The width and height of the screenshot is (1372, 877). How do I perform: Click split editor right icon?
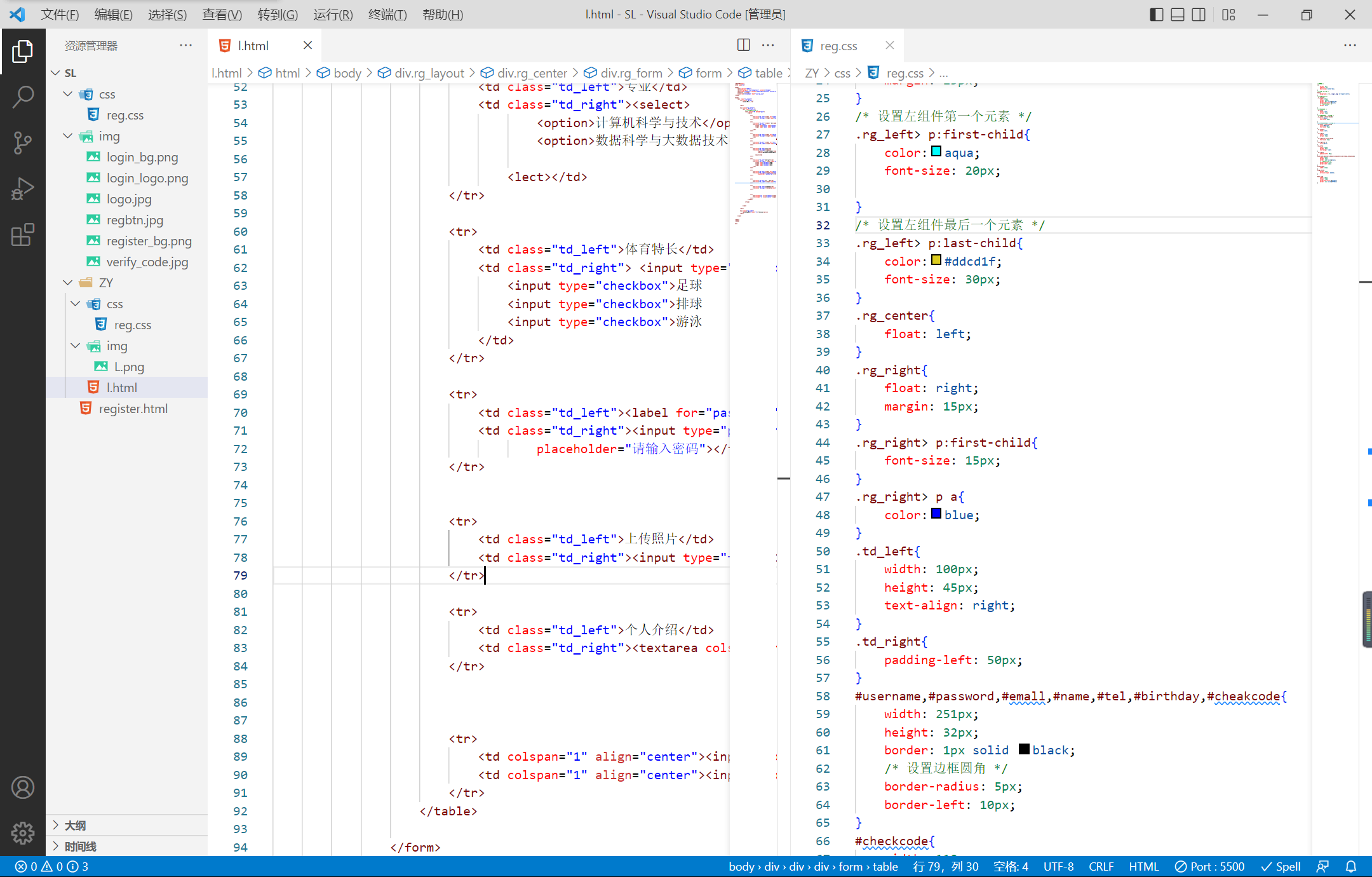pos(743,45)
